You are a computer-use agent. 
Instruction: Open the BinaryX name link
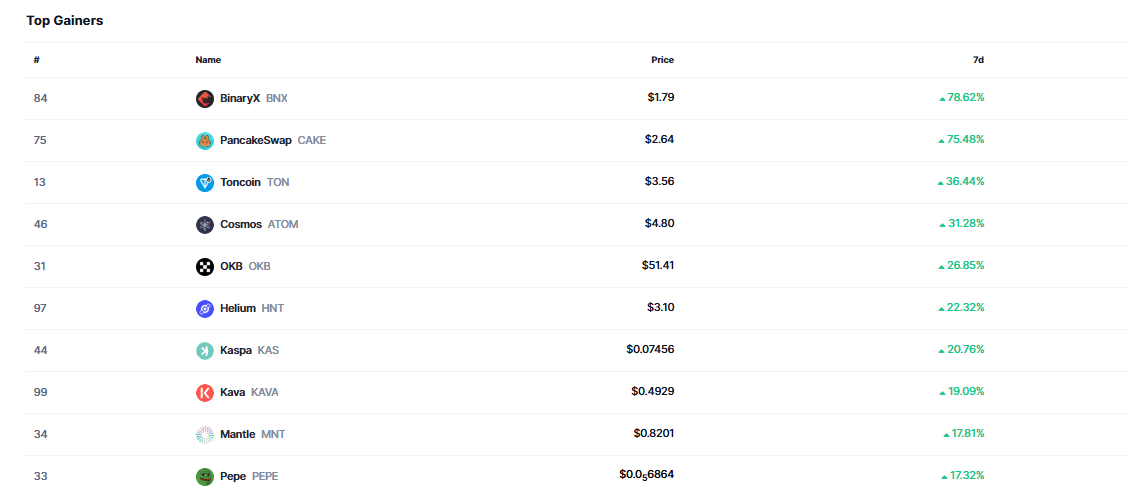[x=240, y=98]
